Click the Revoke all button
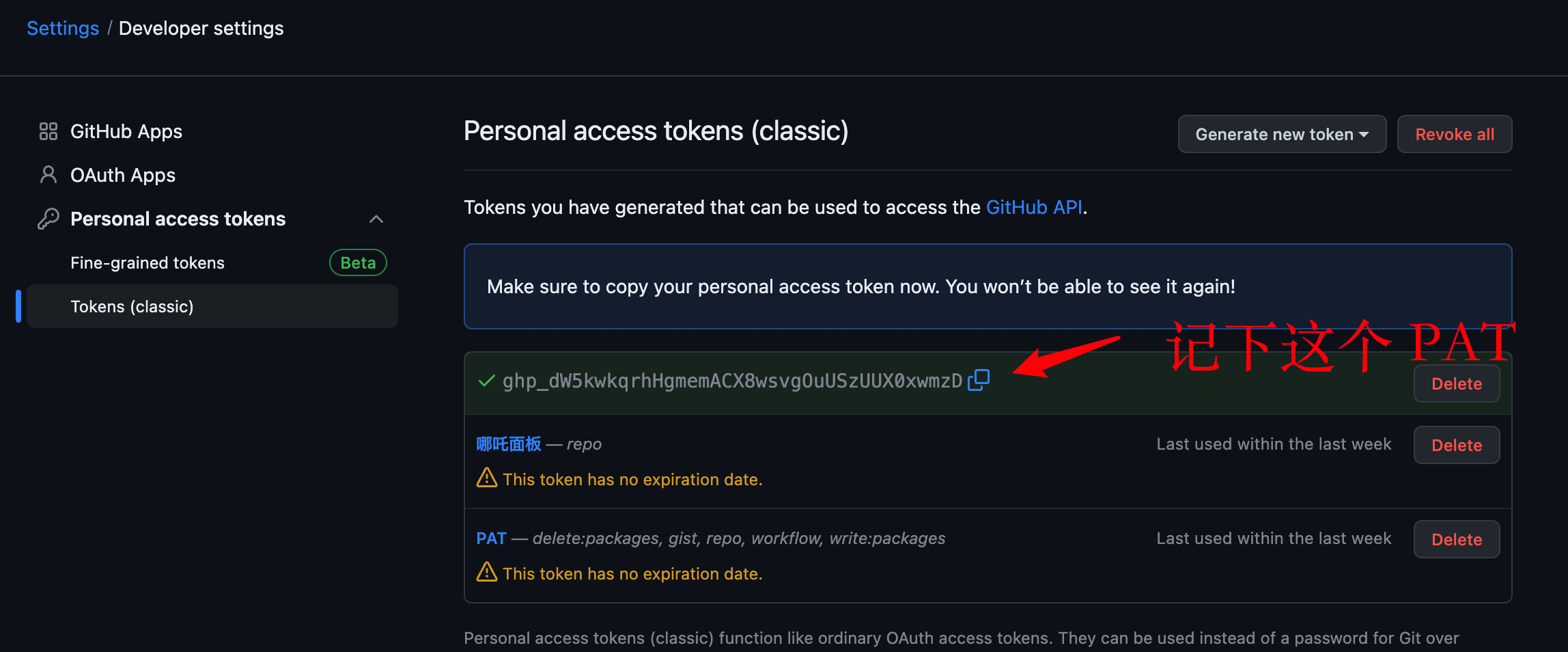 pos(1455,134)
